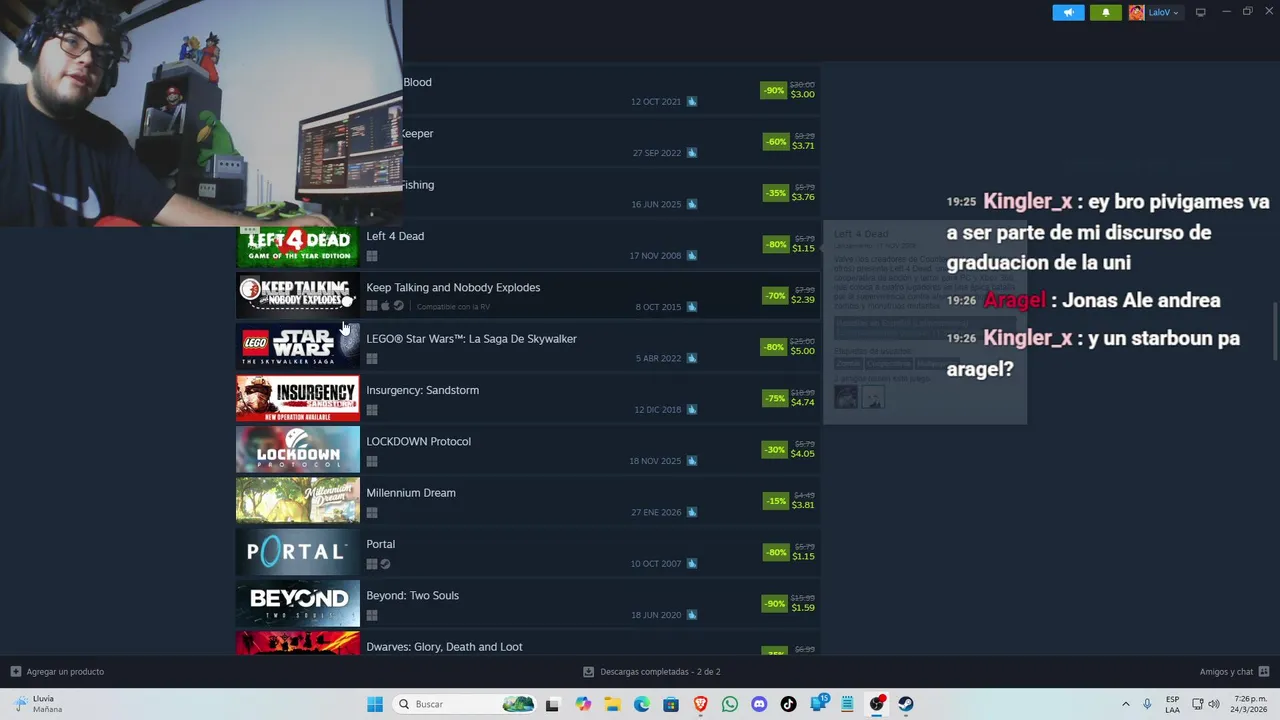The image size is (1280, 720).
Task: Click the Windows platform icon under Left 4 Dead
Action: click(372, 256)
